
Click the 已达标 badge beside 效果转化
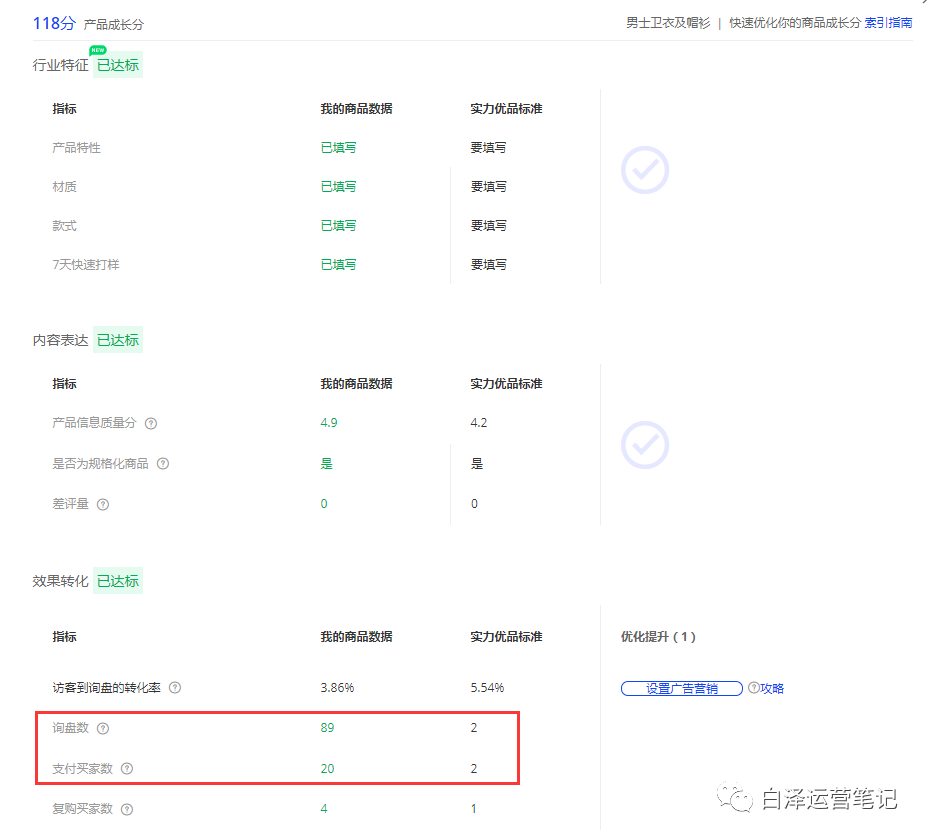coord(117,580)
